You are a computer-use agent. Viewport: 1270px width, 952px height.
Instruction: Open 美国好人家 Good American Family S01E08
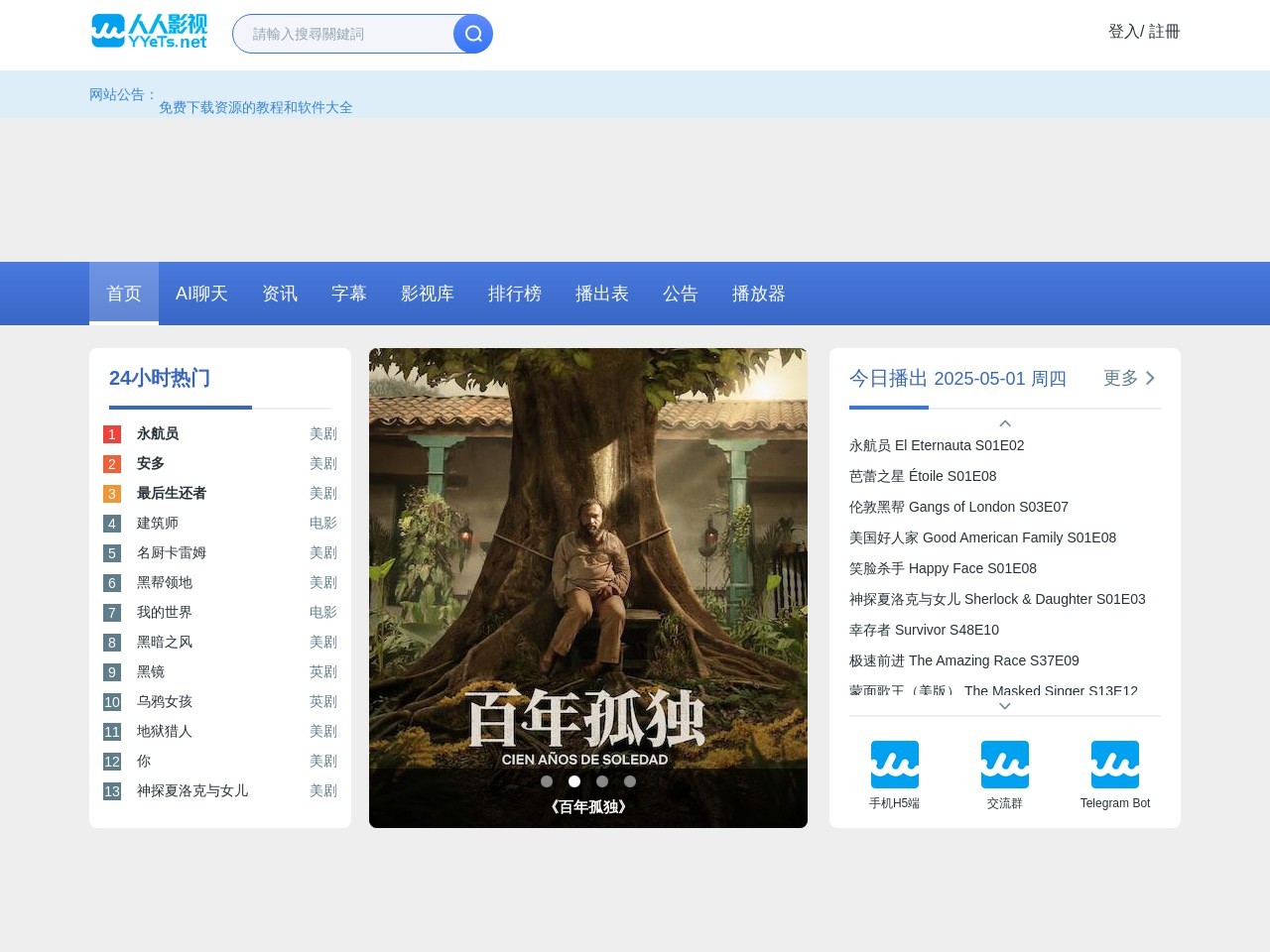pos(982,537)
